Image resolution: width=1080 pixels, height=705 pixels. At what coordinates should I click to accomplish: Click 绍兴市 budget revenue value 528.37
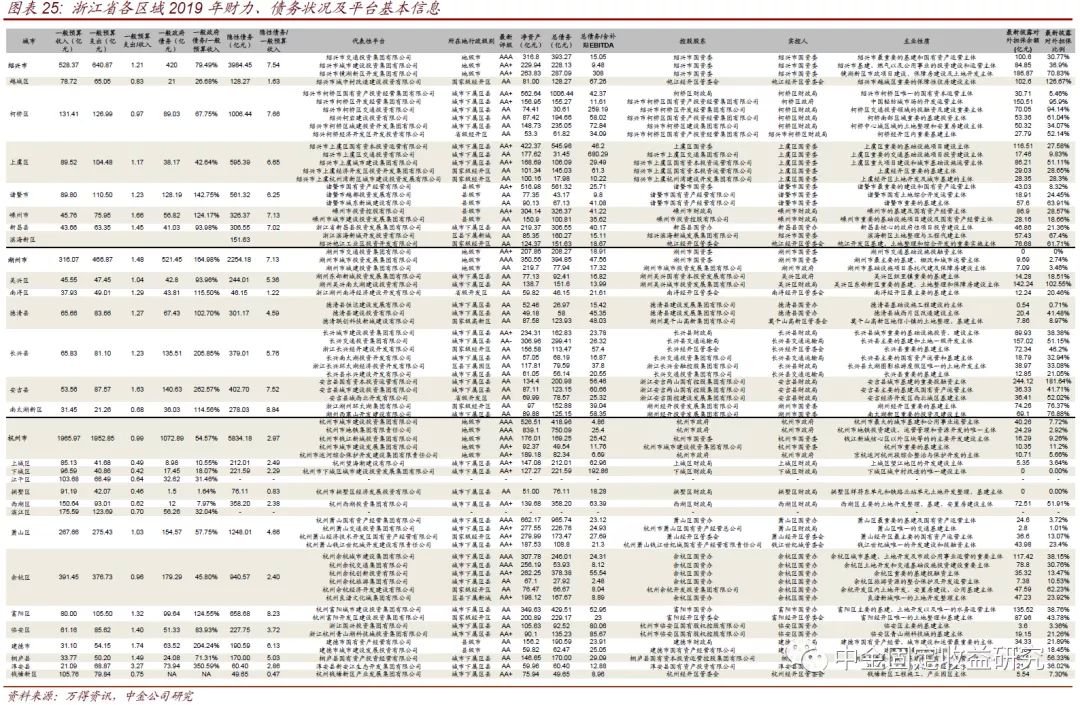click(x=69, y=65)
